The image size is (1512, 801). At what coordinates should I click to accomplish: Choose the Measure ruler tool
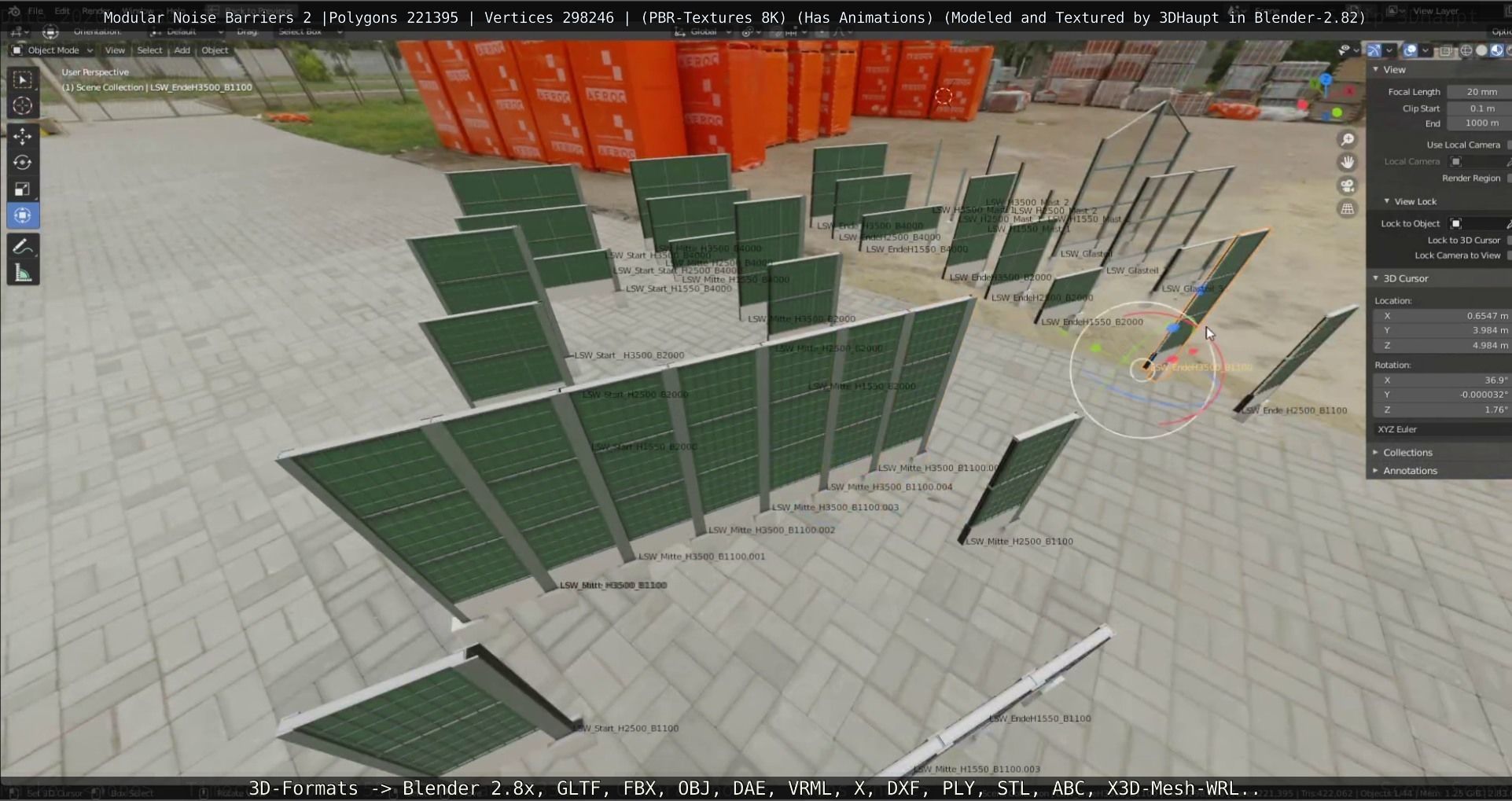coord(22,274)
